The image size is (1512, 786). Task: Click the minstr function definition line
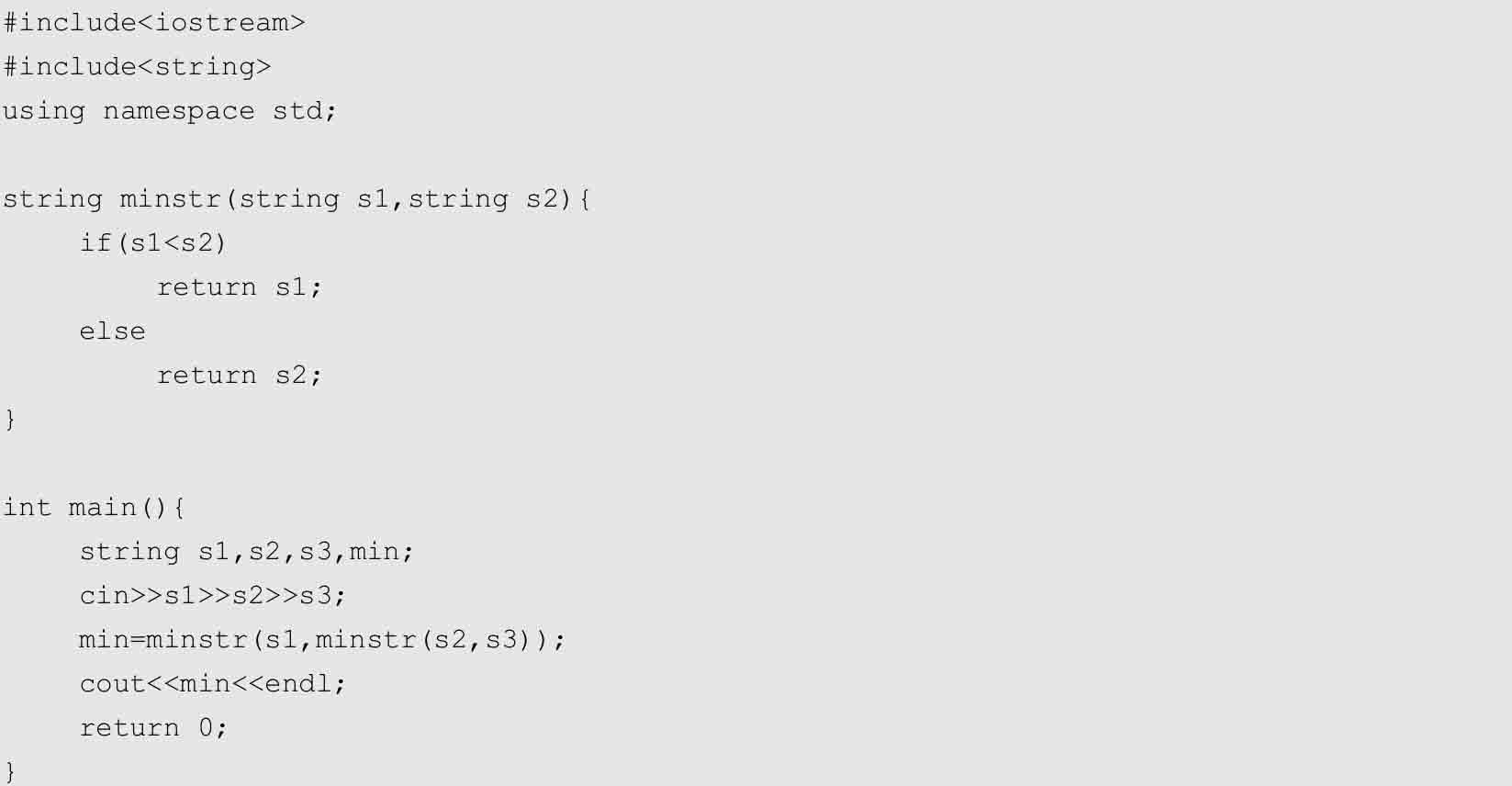(x=296, y=199)
